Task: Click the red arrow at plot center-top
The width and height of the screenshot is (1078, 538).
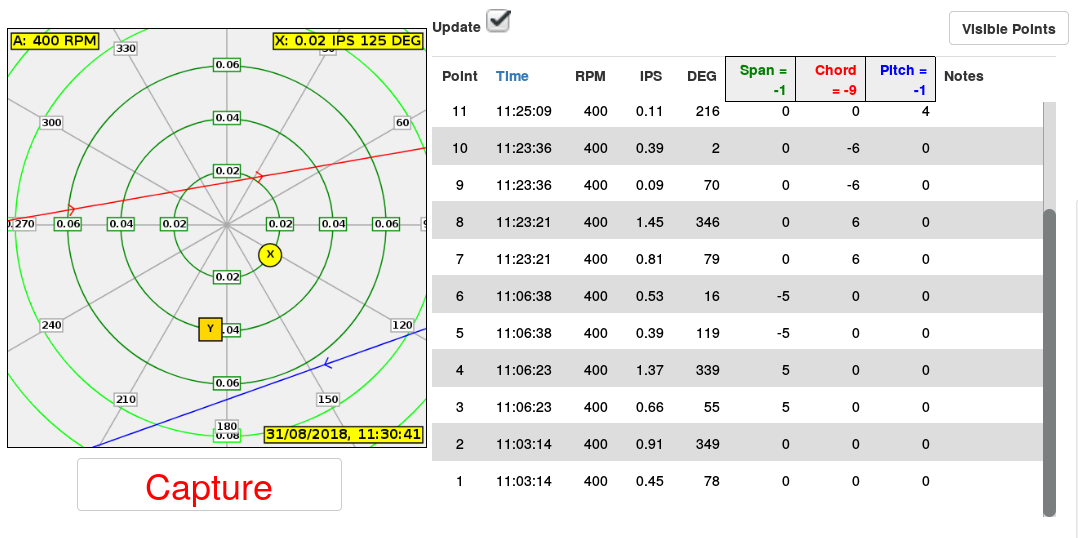Action: tap(259, 176)
